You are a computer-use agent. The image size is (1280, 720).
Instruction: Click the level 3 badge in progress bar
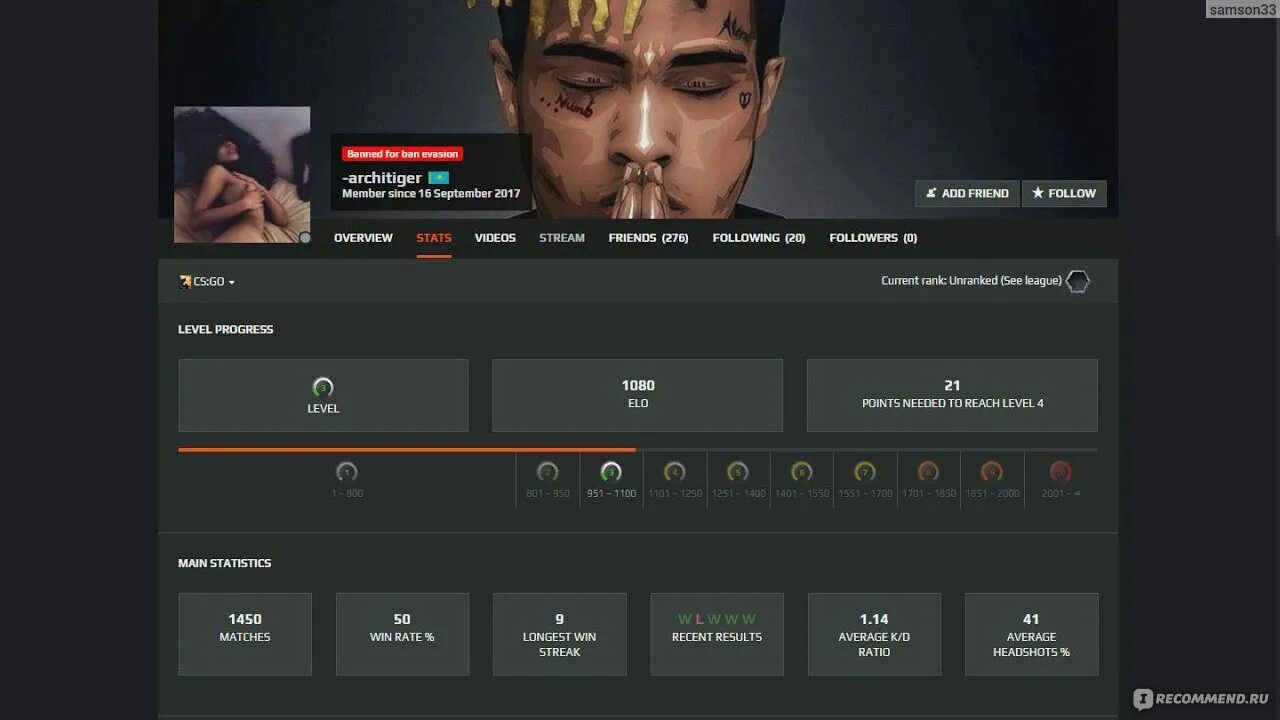pos(611,472)
